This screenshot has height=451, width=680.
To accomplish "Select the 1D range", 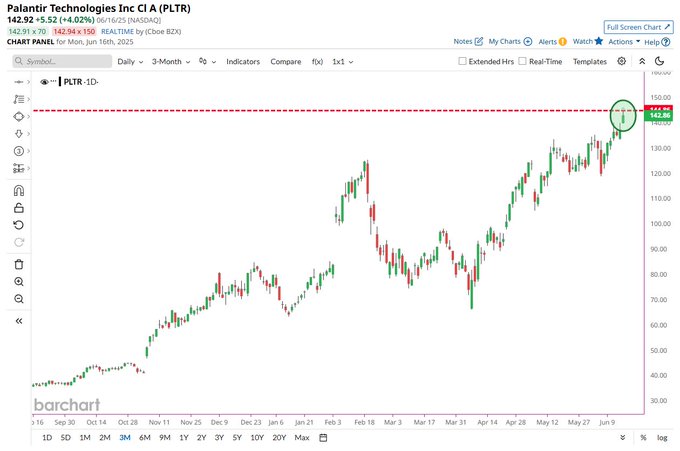I will coord(47,438).
